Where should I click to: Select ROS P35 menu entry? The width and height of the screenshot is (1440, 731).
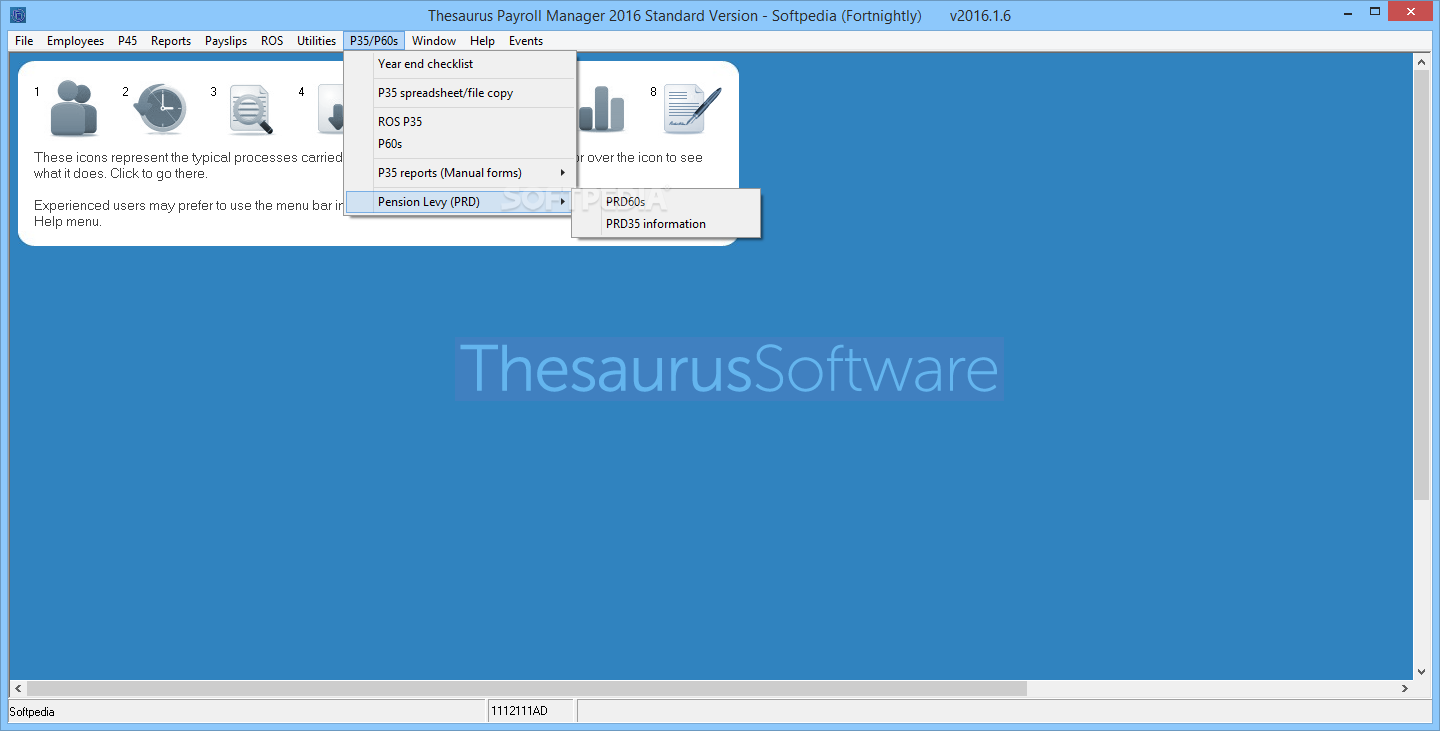coord(460,122)
